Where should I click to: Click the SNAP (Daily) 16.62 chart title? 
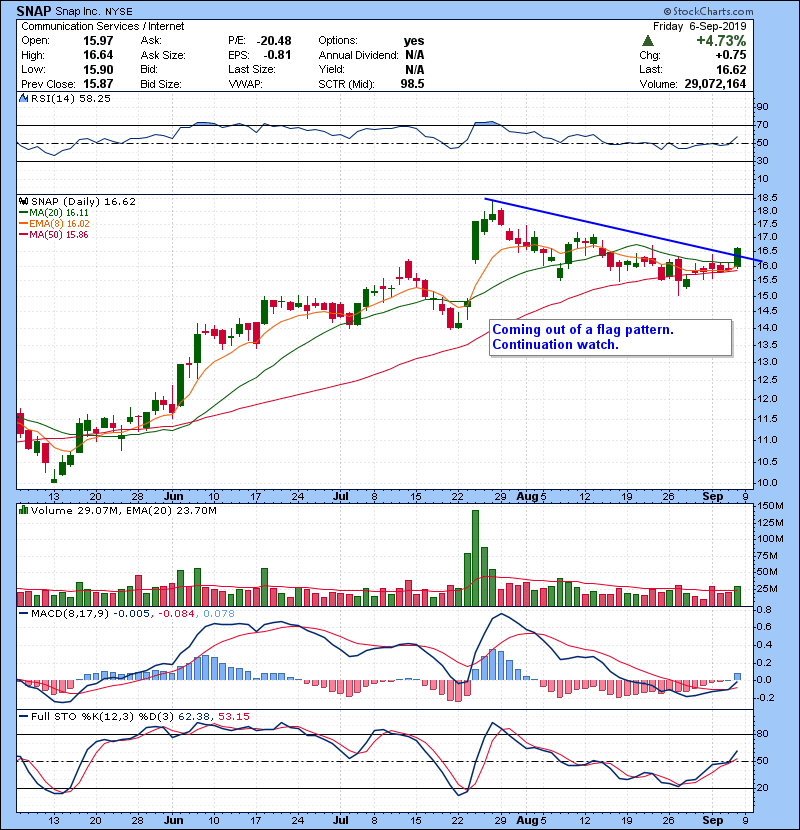(x=83, y=202)
